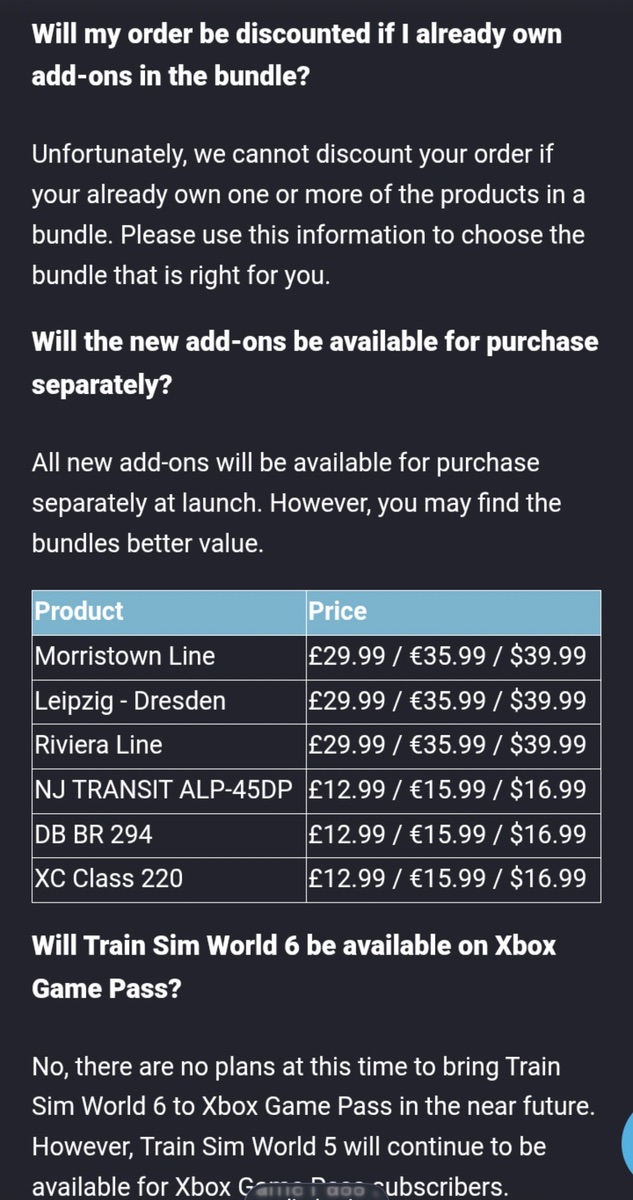Click the NJ TRANSIT ALP-45DP table cell
633x1200 pixels.
pyautogui.click(x=169, y=790)
